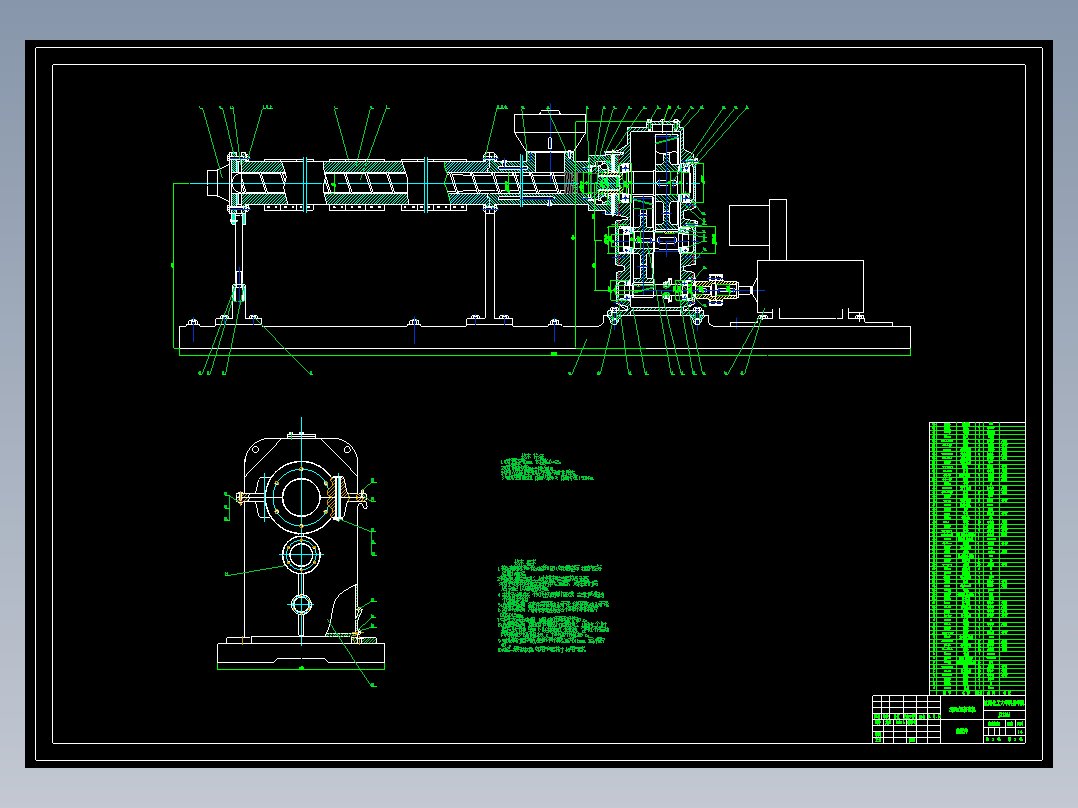
Task: Select the middle shaft cover in the end view
Action: [x=301, y=554]
